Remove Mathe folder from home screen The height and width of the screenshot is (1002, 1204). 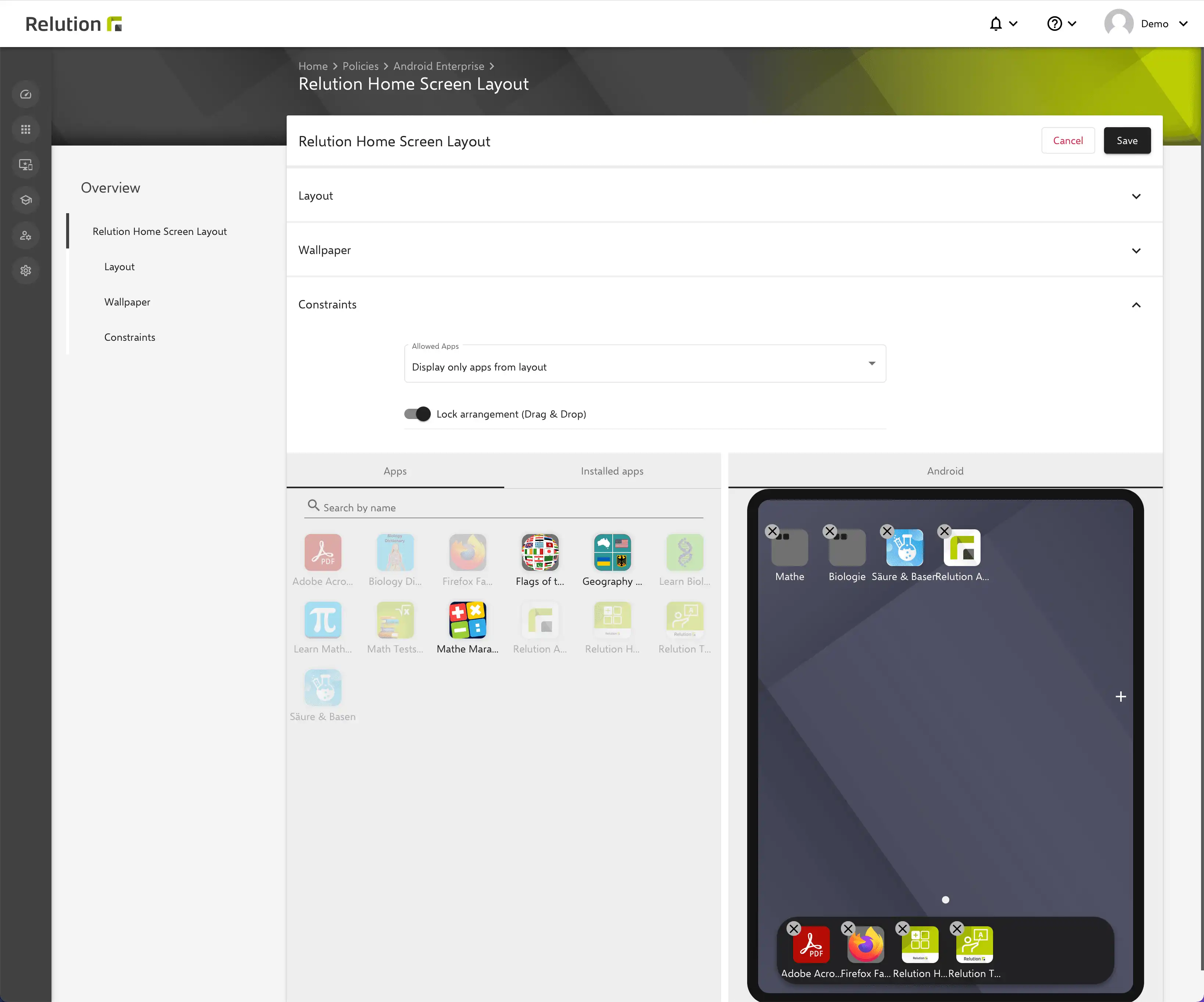pos(772,531)
